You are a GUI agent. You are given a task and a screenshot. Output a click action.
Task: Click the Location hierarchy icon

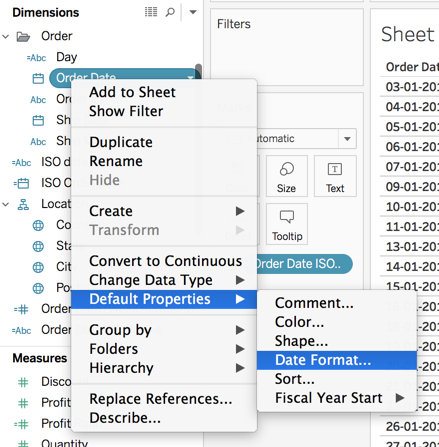[x=23, y=204]
